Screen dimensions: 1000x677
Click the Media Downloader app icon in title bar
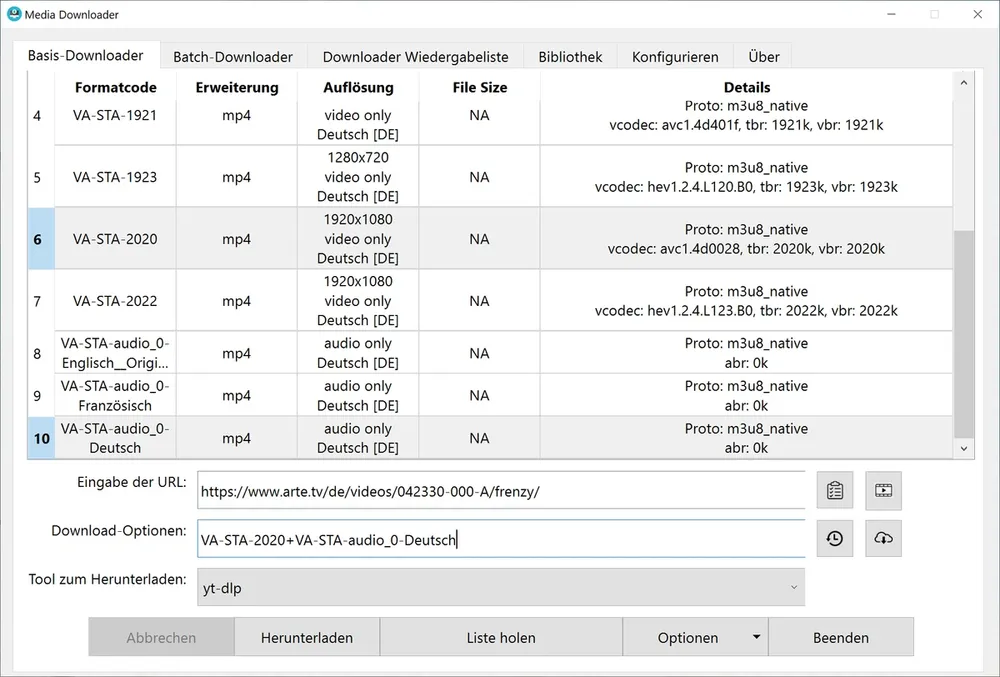pos(13,14)
